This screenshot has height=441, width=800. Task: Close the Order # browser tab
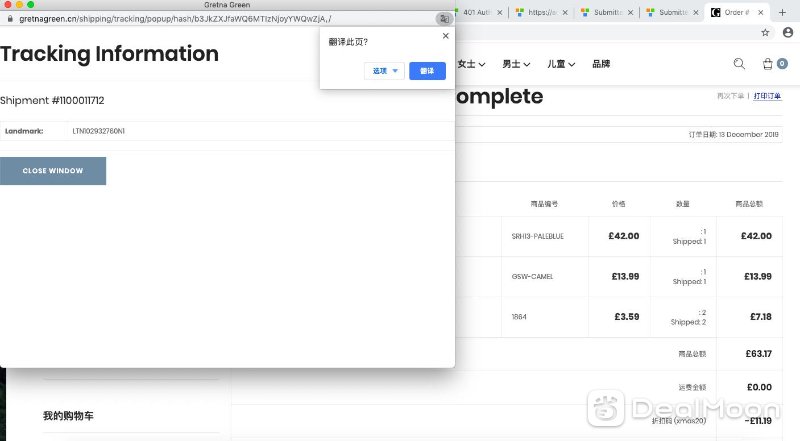[761, 12]
